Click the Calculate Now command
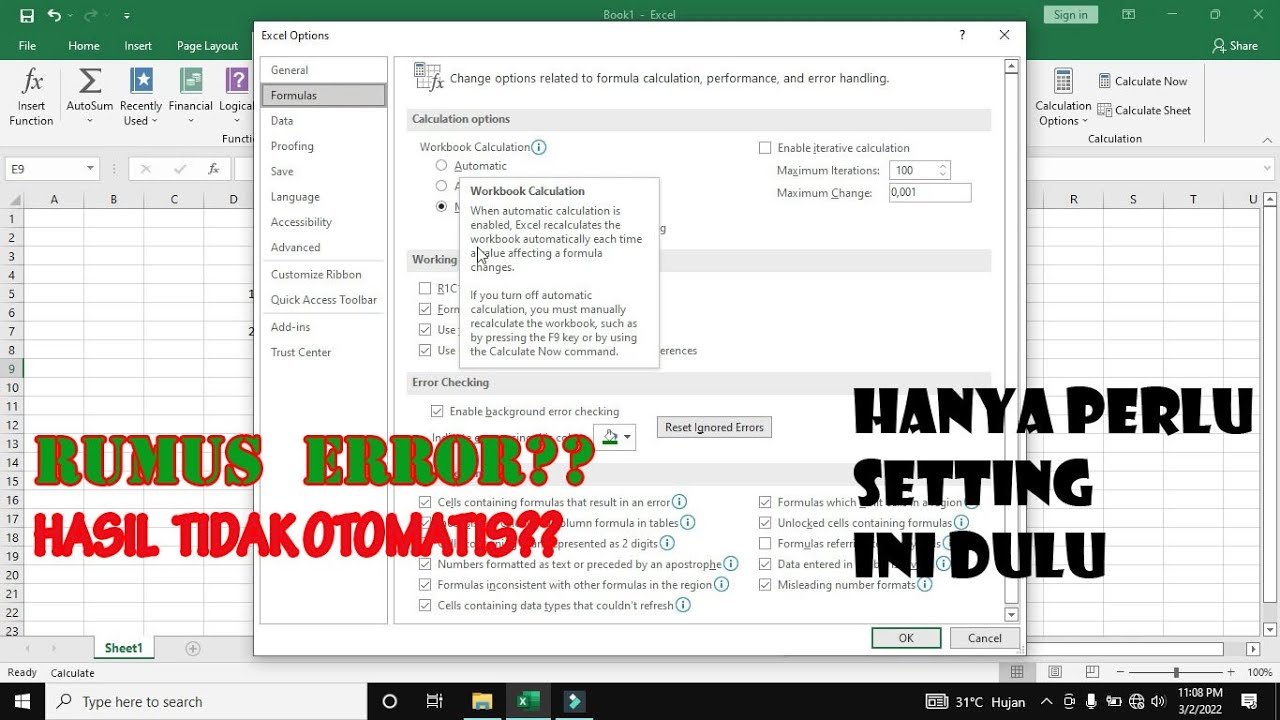 point(1143,81)
